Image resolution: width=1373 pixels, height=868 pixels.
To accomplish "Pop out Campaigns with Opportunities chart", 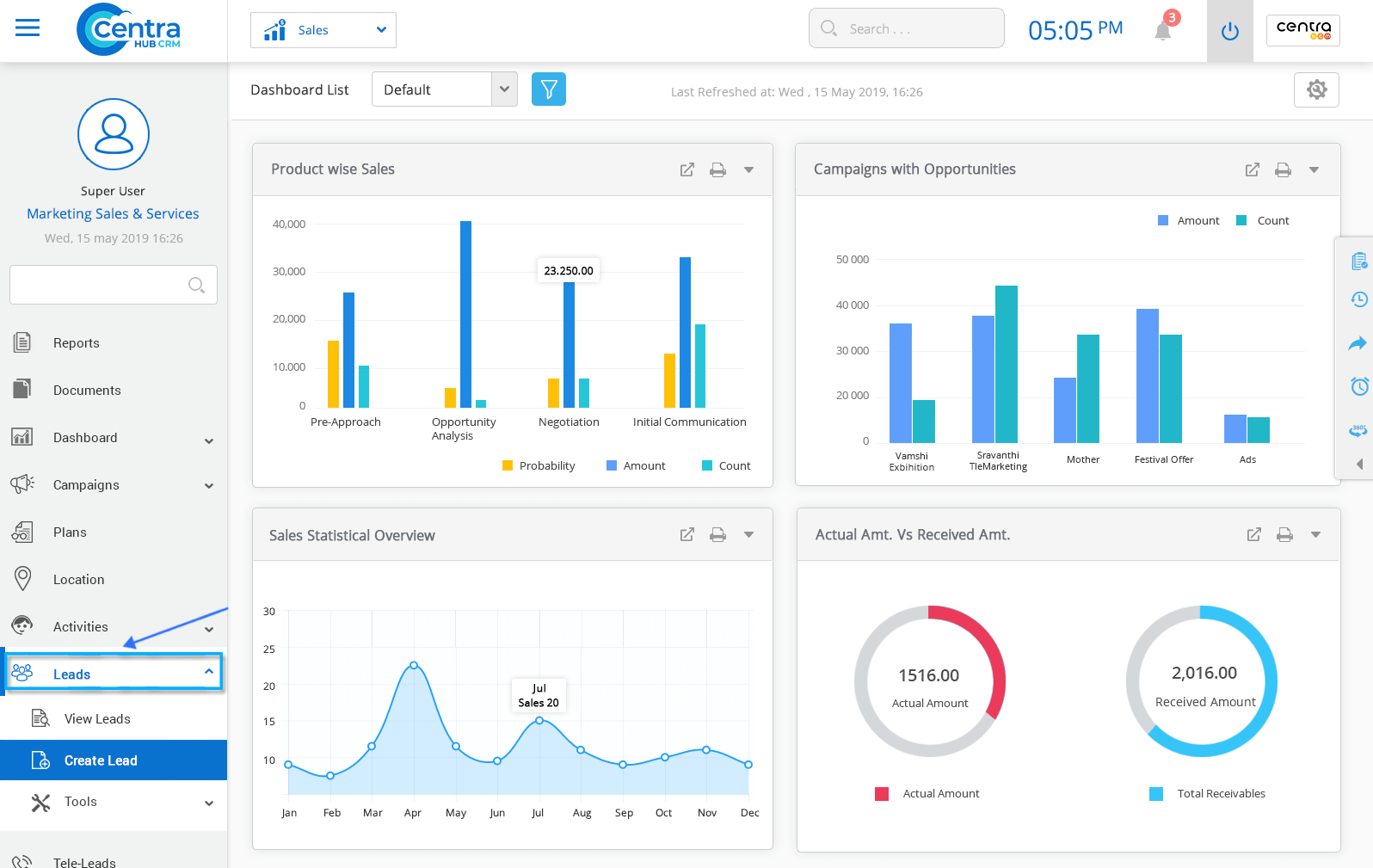I will click(x=1252, y=170).
